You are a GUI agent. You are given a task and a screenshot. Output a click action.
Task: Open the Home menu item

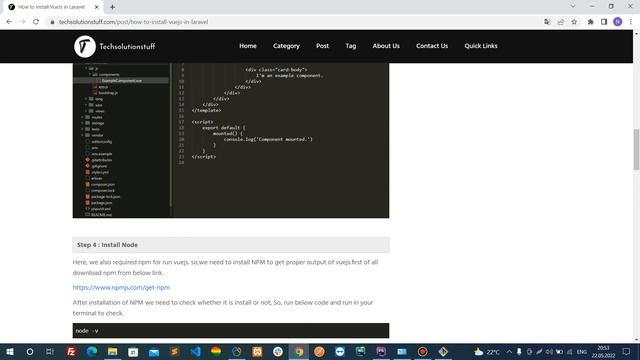tap(248, 46)
